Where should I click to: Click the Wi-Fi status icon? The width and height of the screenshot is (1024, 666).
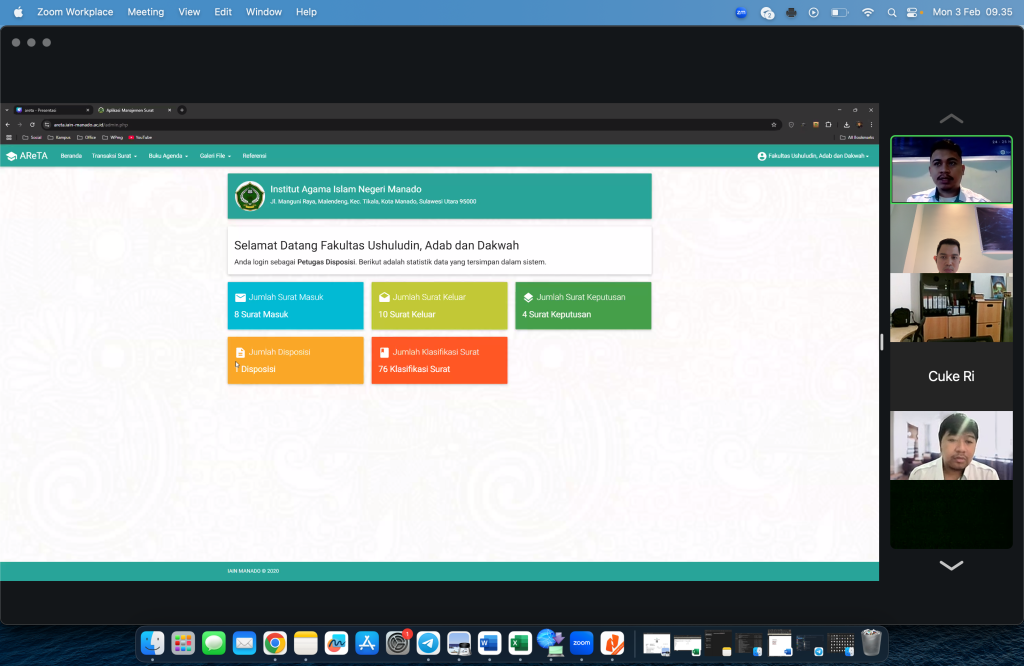click(x=867, y=12)
